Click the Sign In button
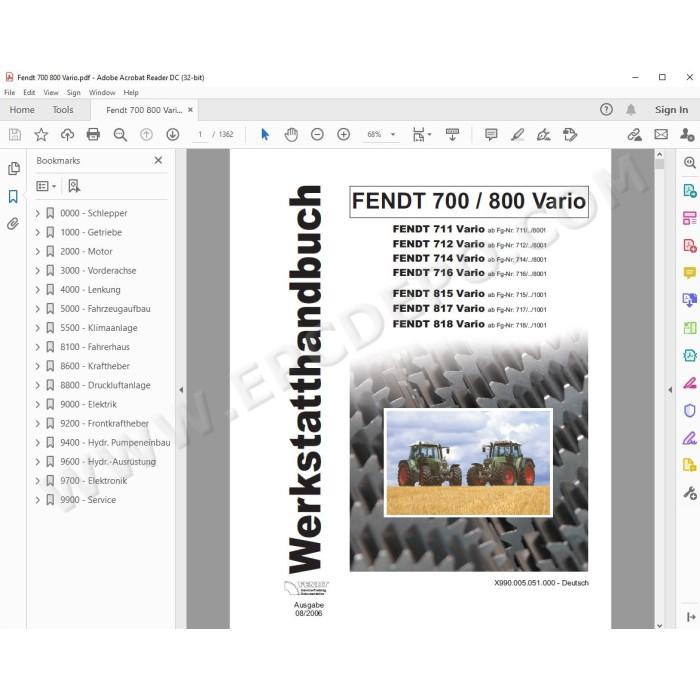700x700 pixels. point(671,110)
